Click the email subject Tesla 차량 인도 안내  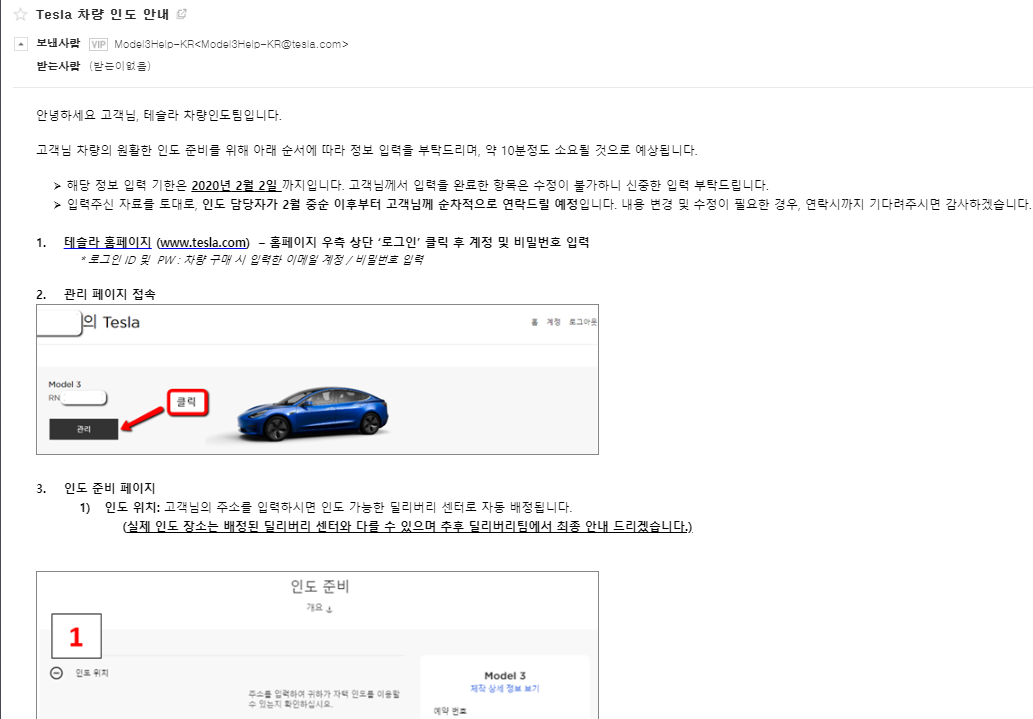coord(102,14)
